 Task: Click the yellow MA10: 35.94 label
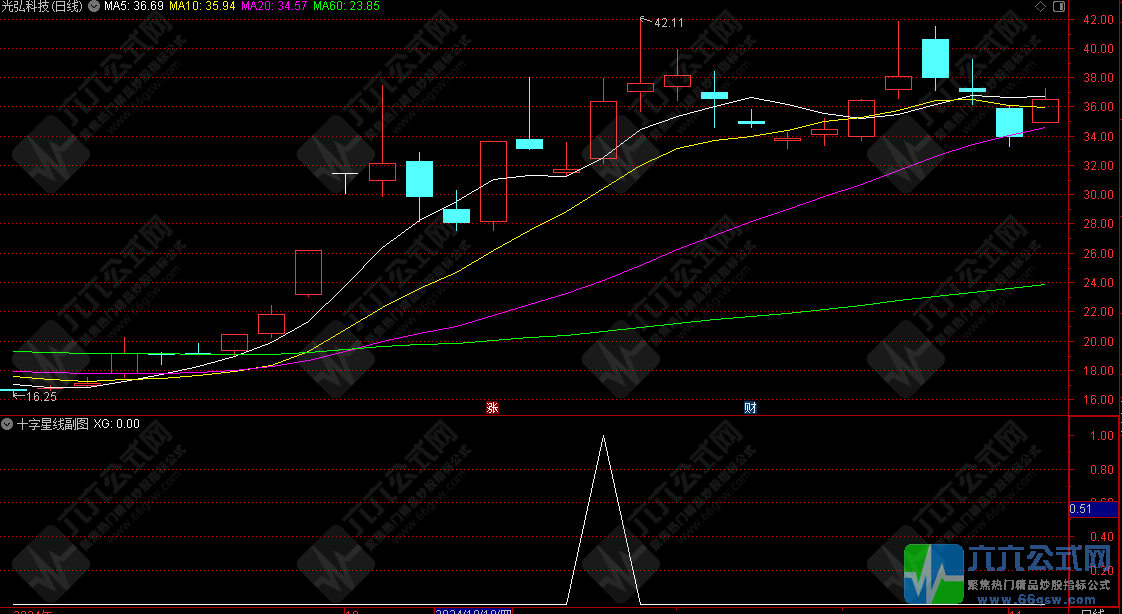pos(203,6)
